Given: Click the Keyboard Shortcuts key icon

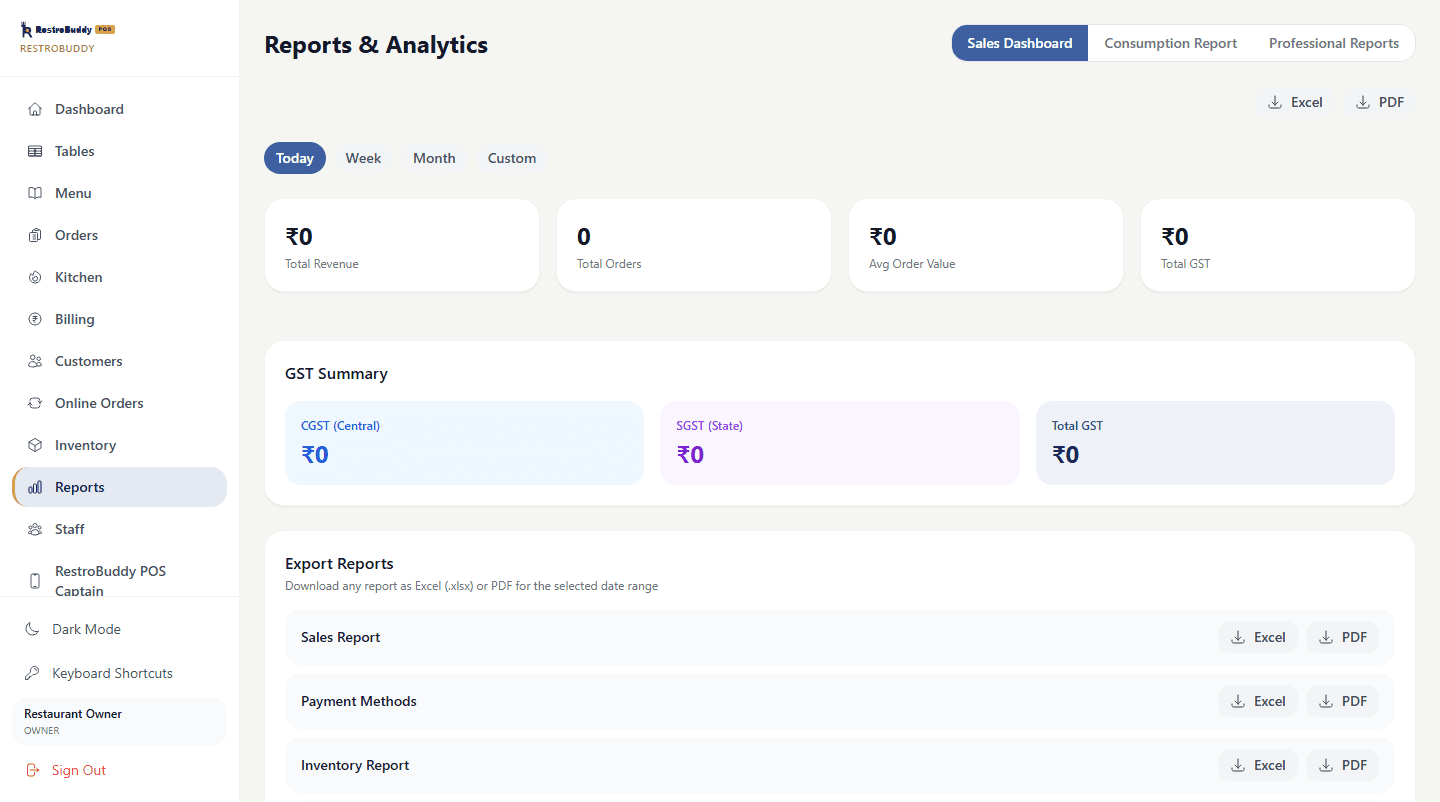Looking at the screenshot, I should (32, 673).
